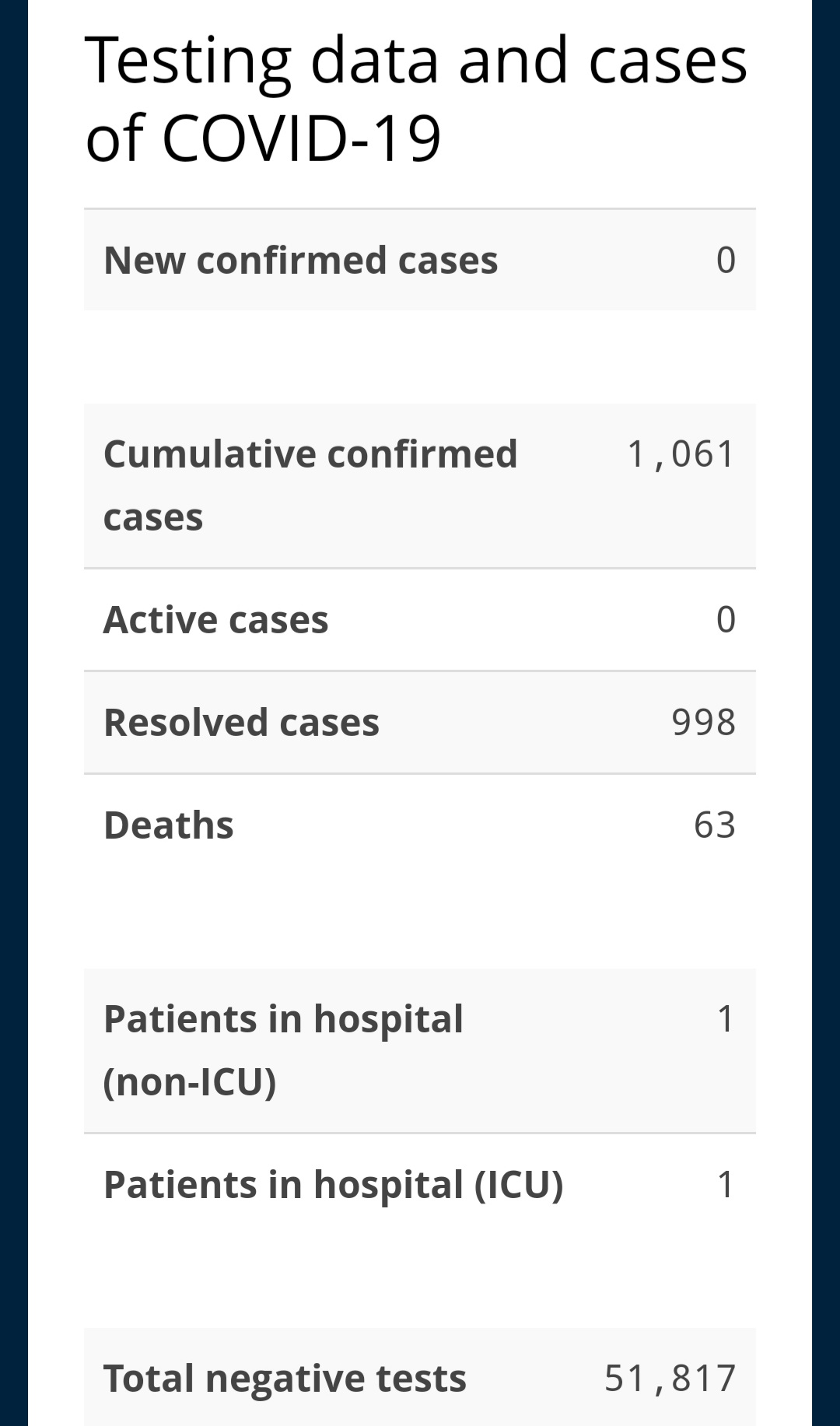Select the Deaths row label
840x1426 pixels.
(x=168, y=825)
